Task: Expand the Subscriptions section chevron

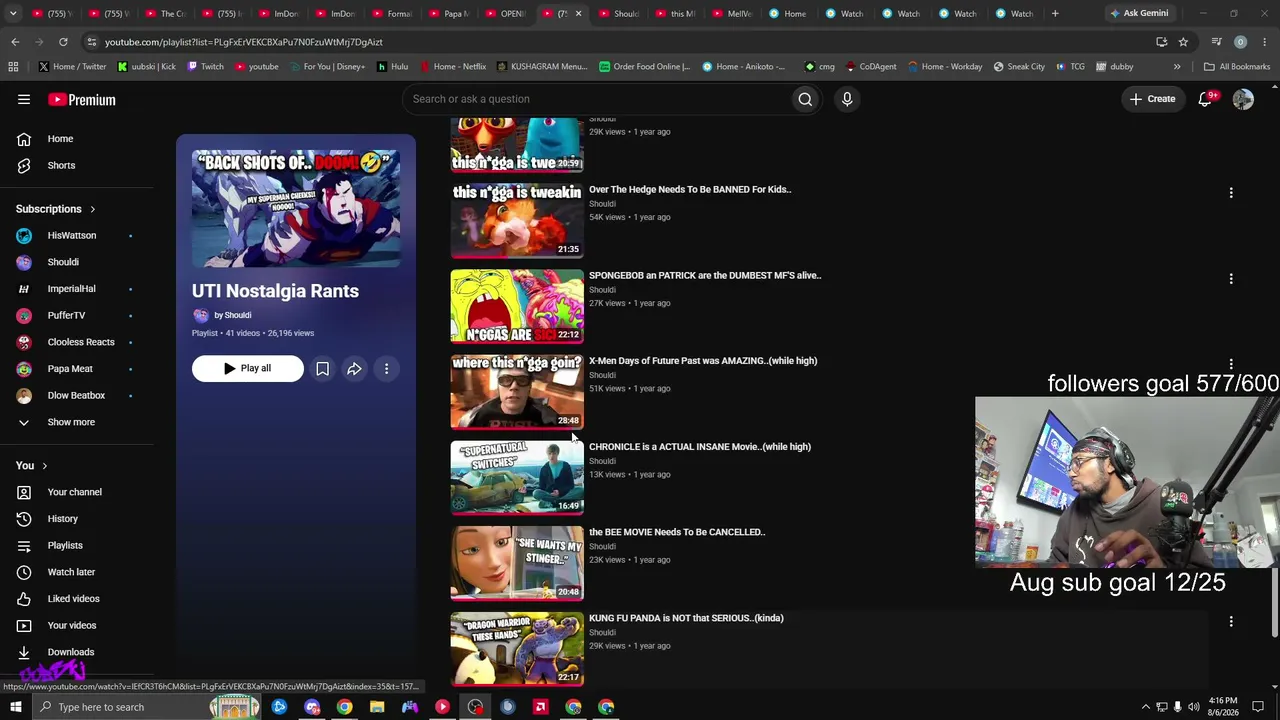Action: (x=92, y=209)
